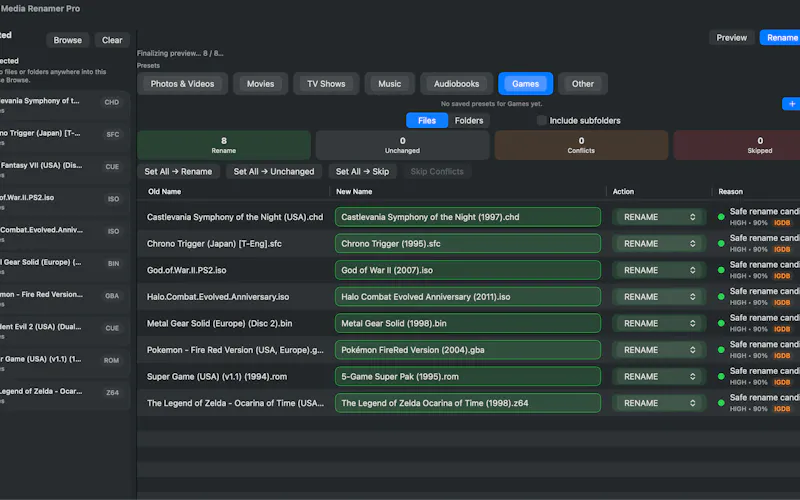Click the 0 Conflicts summary tile
This screenshot has width=800, height=500.
coord(581,145)
